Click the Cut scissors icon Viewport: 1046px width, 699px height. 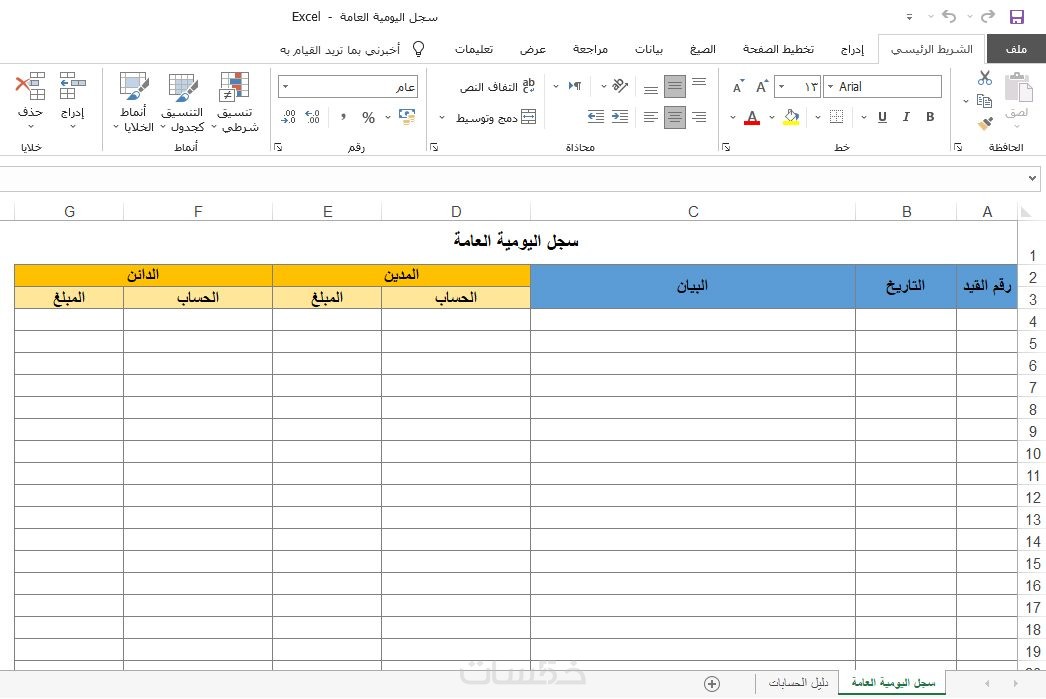pyautogui.click(x=985, y=78)
